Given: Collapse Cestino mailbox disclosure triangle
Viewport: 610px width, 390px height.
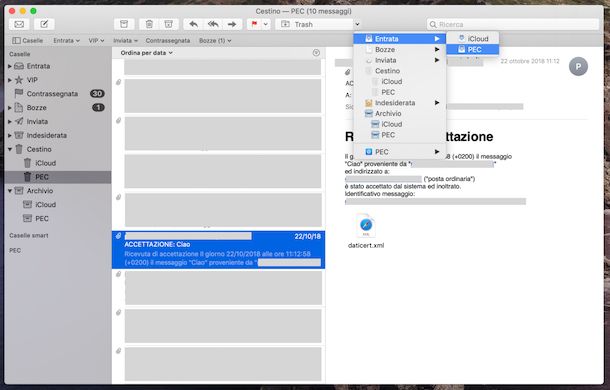Looking at the screenshot, I should 10,149.
